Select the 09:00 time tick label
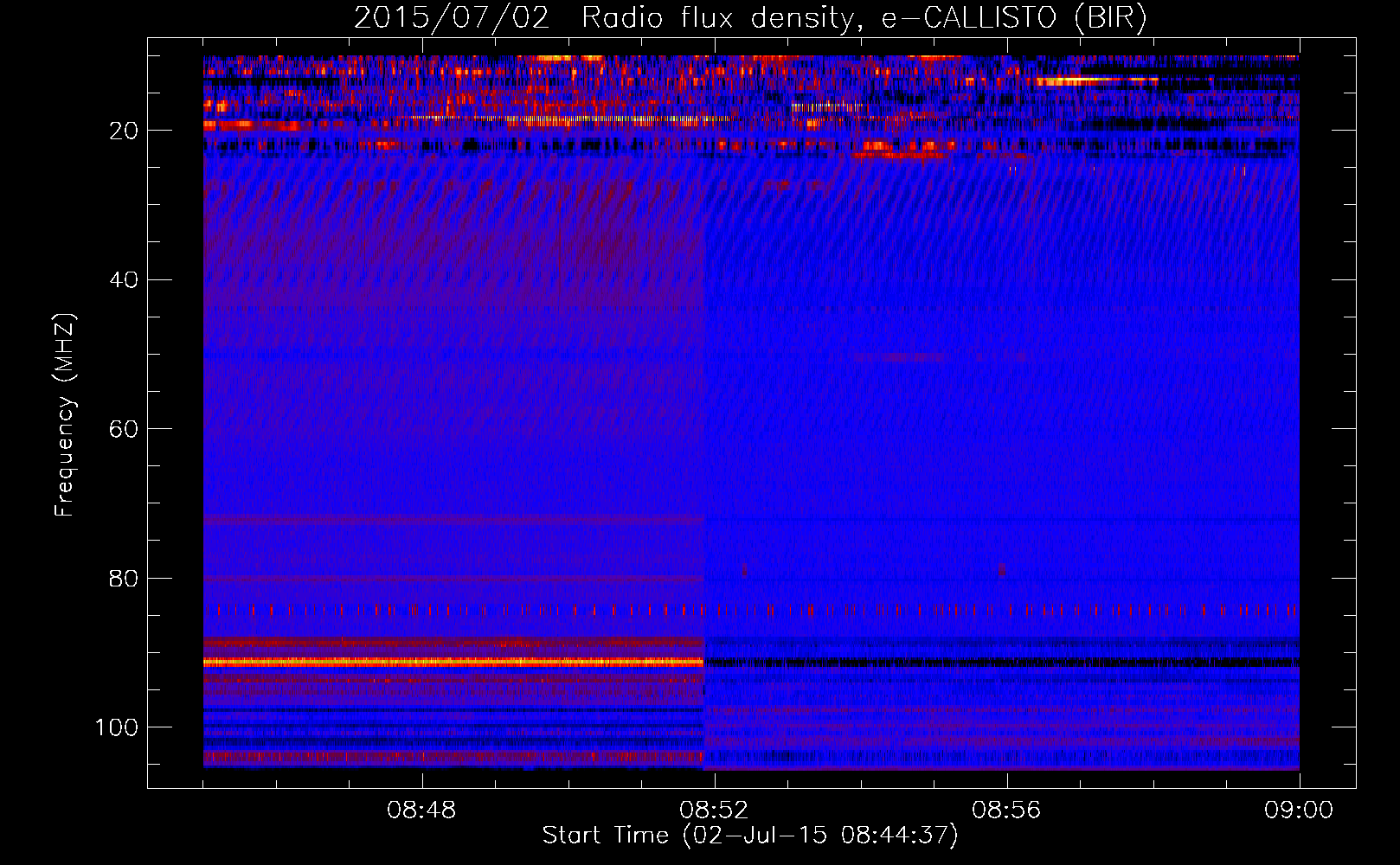 click(x=1298, y=811)
